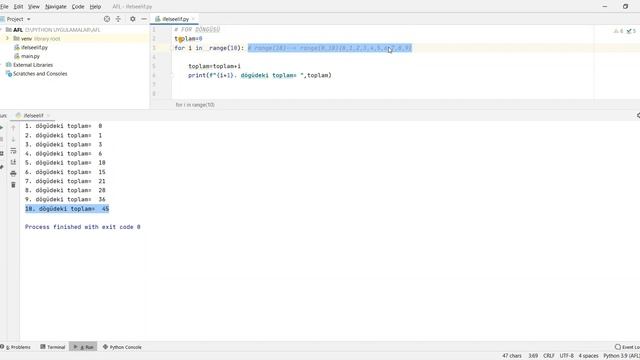This screenshot has width=640, height=360.
Task: Click output line '1. dögüdeki toplam= 0'
Action: pos(63,126)
